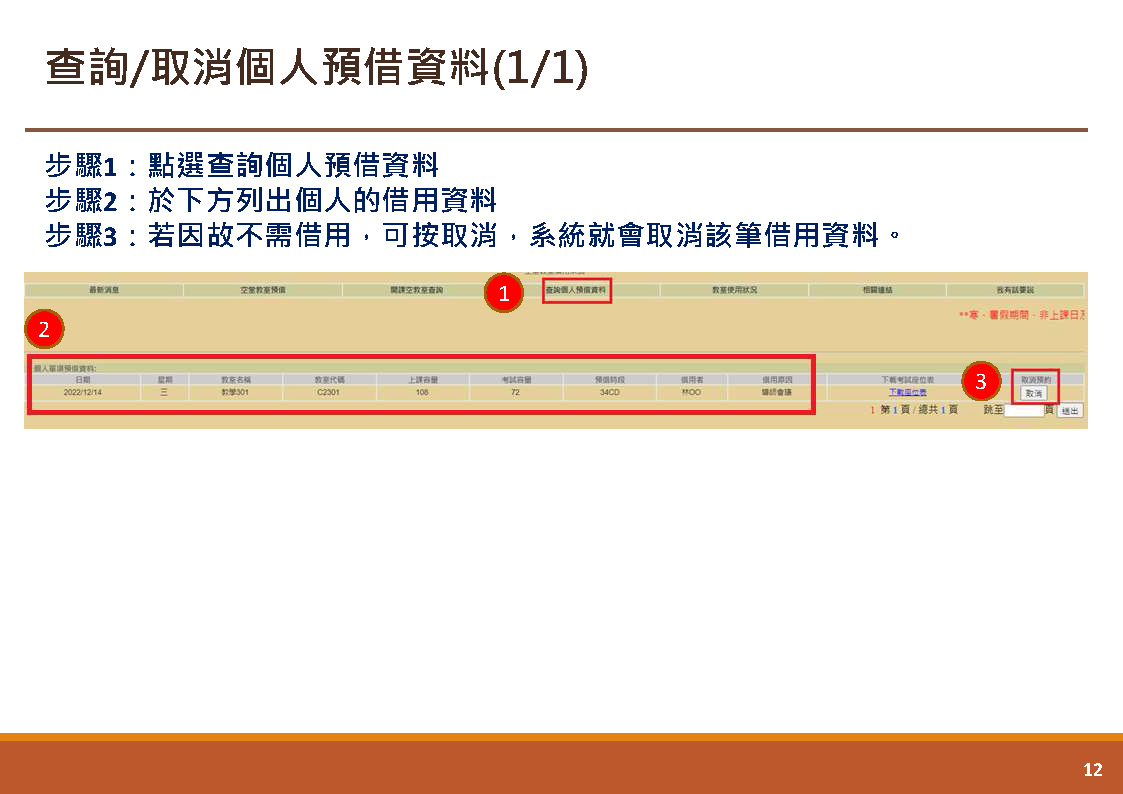
Task: Open the 相關連結 menu tab
Action: point(877,290)
